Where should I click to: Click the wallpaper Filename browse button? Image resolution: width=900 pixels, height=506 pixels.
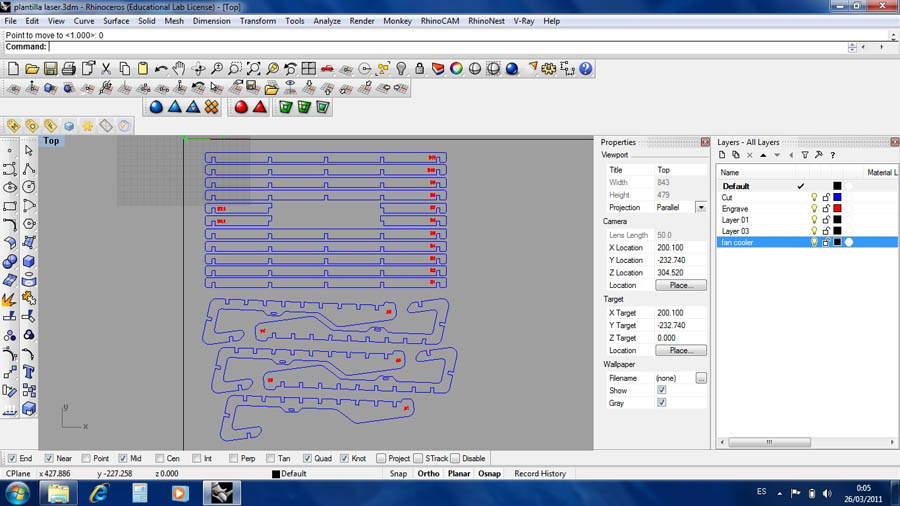pyautogui.click(x=701, y=378)
